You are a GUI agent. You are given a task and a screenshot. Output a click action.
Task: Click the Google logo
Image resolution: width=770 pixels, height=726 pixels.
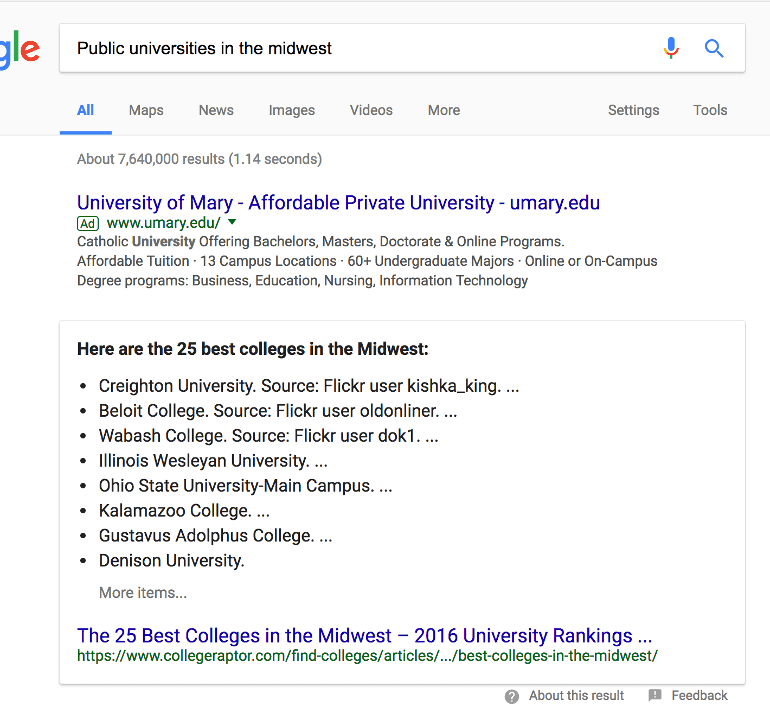click(x=20, y=50)
